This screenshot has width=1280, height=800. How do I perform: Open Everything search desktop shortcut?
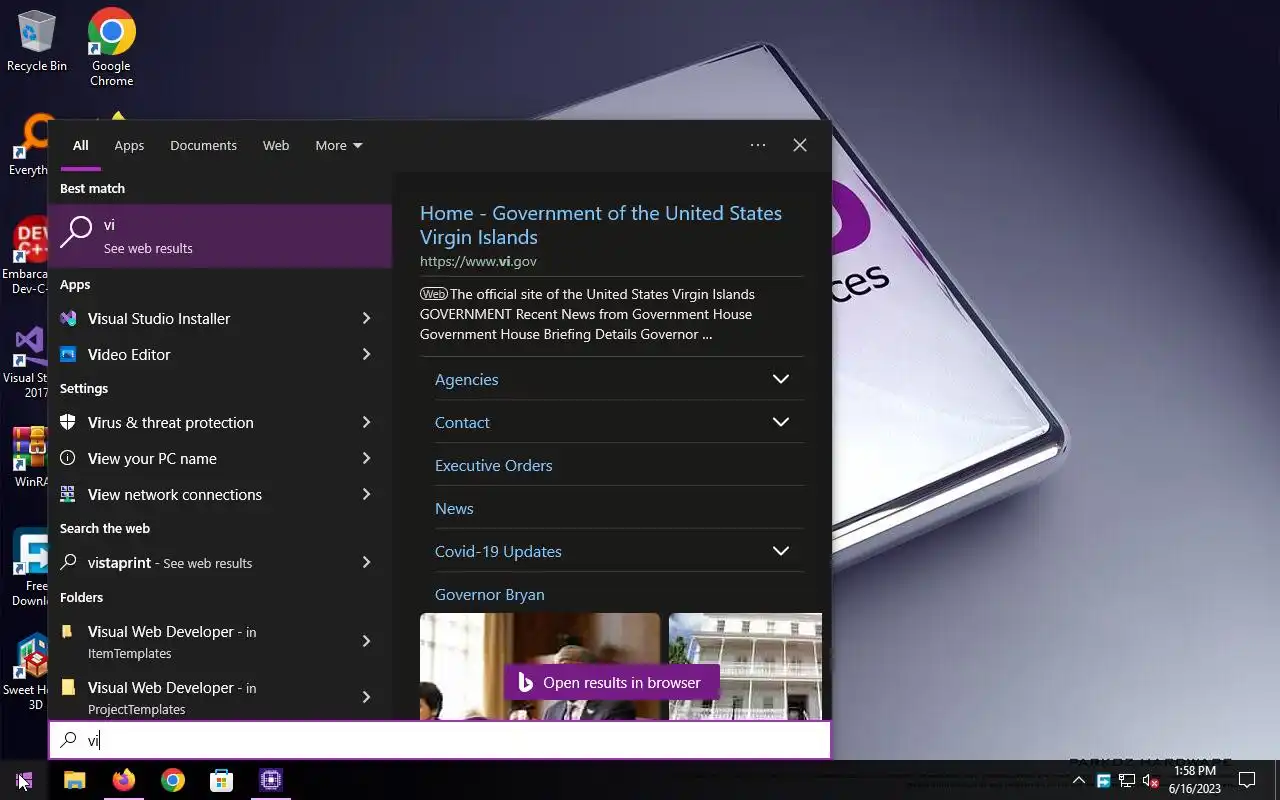coord(30,145)
